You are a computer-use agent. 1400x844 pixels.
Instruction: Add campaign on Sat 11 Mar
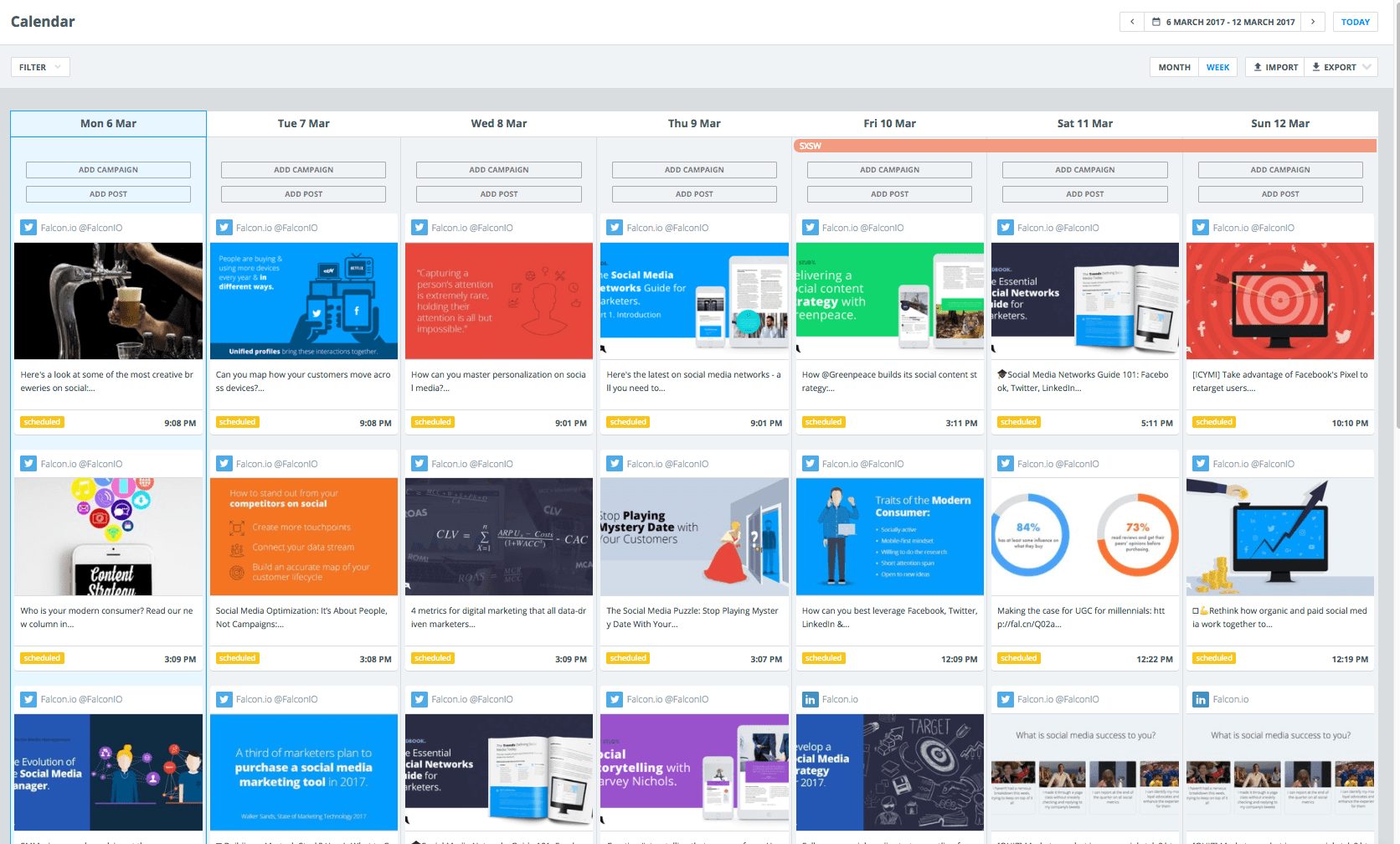tap(1085, 170)
